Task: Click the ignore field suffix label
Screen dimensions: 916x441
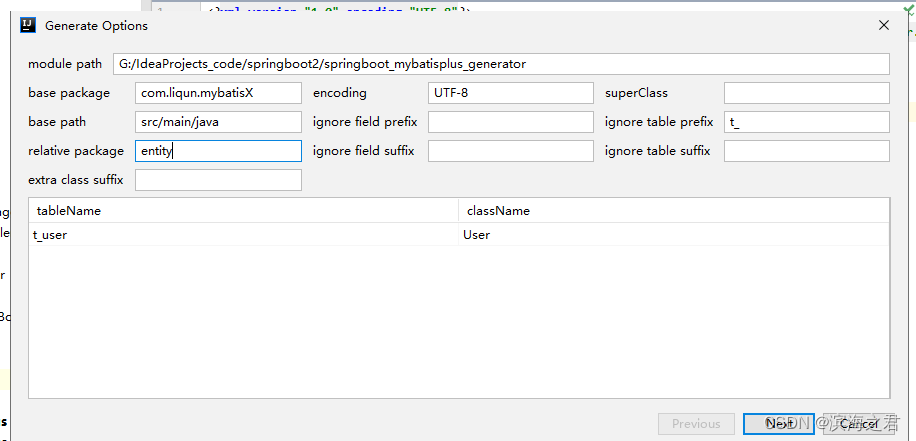Action: pyautogui.click(x=364, y=151)
